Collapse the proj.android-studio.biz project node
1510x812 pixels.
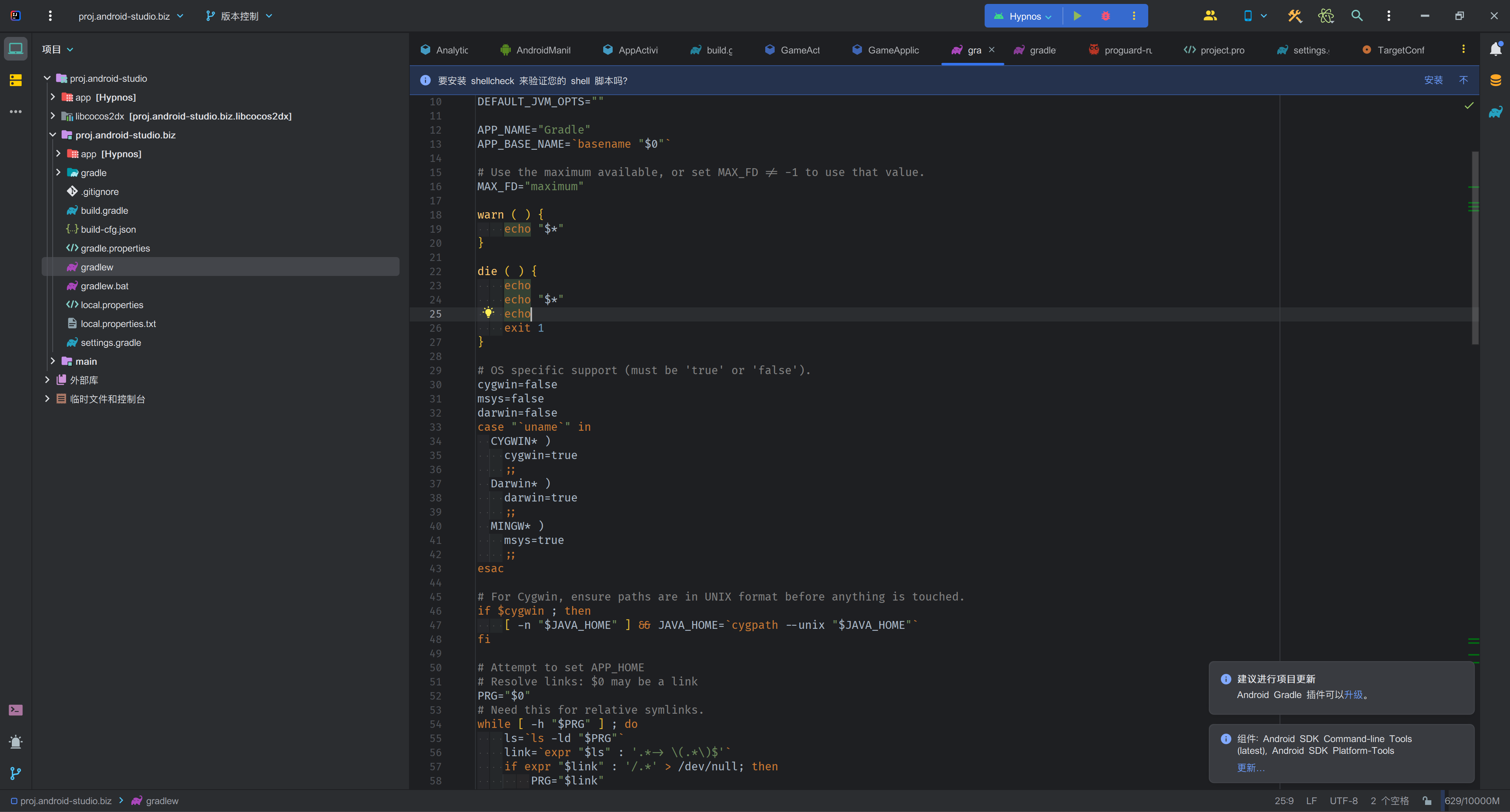coord(53,135)
